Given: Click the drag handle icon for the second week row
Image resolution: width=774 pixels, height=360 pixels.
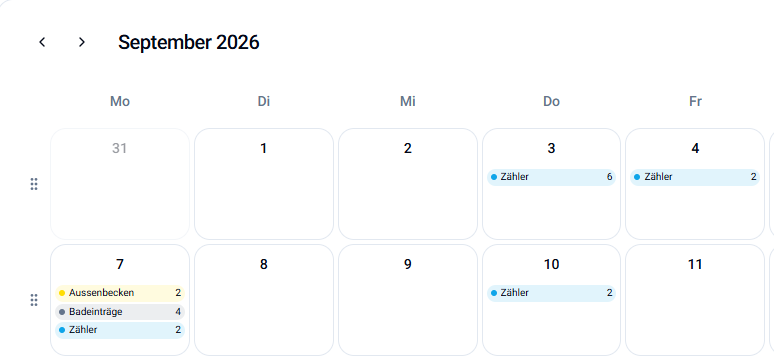Looking at the screenshot, I should 34,300.
